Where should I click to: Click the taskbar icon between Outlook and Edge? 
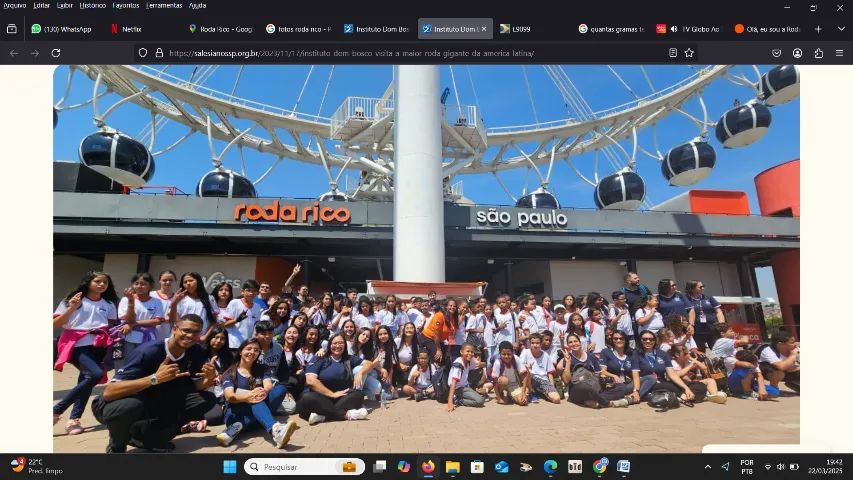pos(526,467)
